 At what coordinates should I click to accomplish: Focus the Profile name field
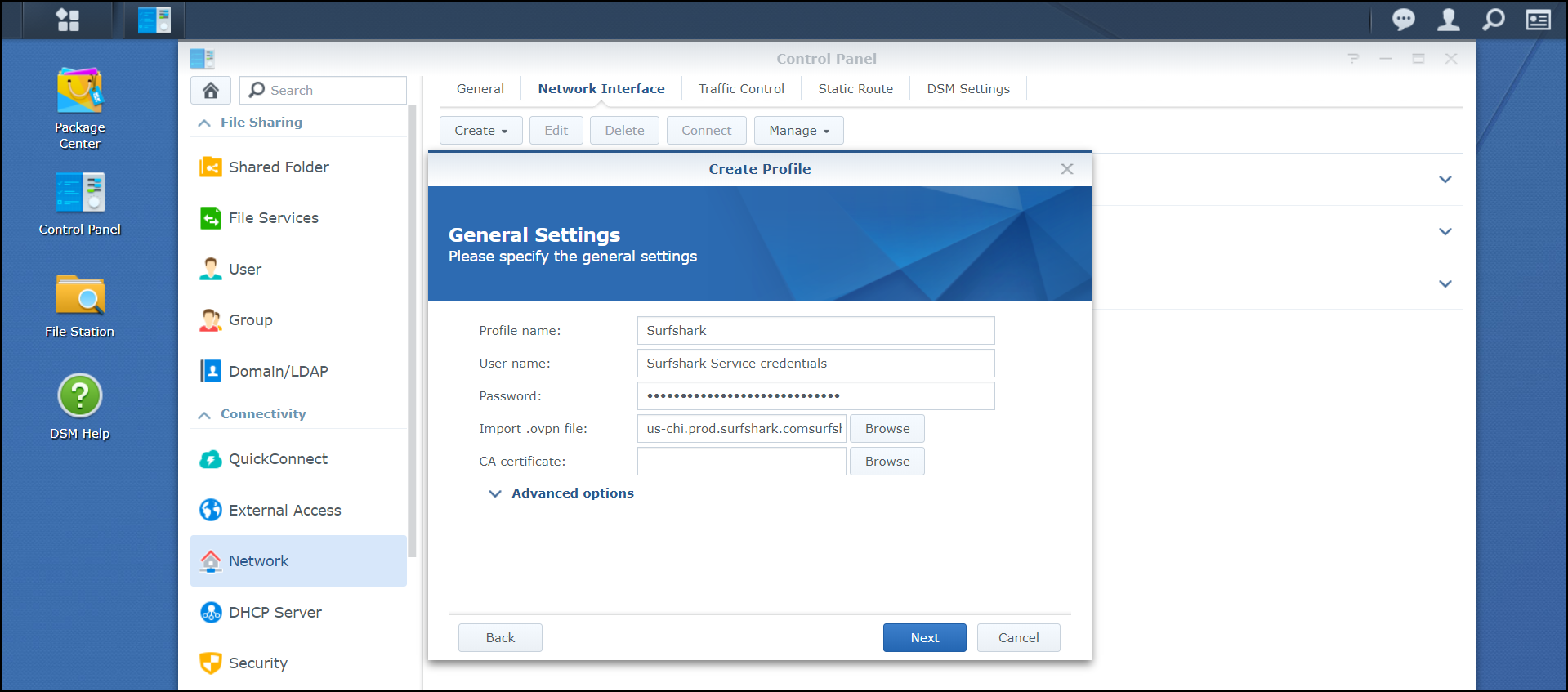pyautogui.click(x=816, y=331)
